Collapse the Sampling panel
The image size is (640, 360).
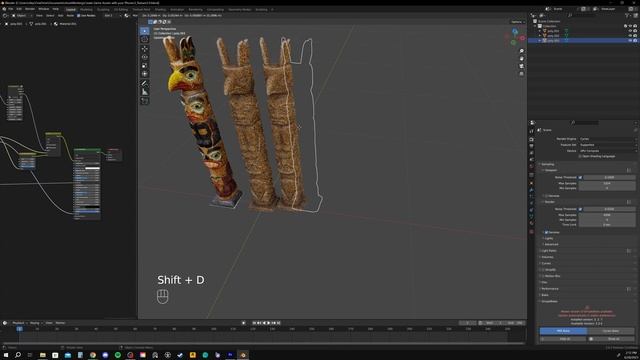click(x=548, y=164)
